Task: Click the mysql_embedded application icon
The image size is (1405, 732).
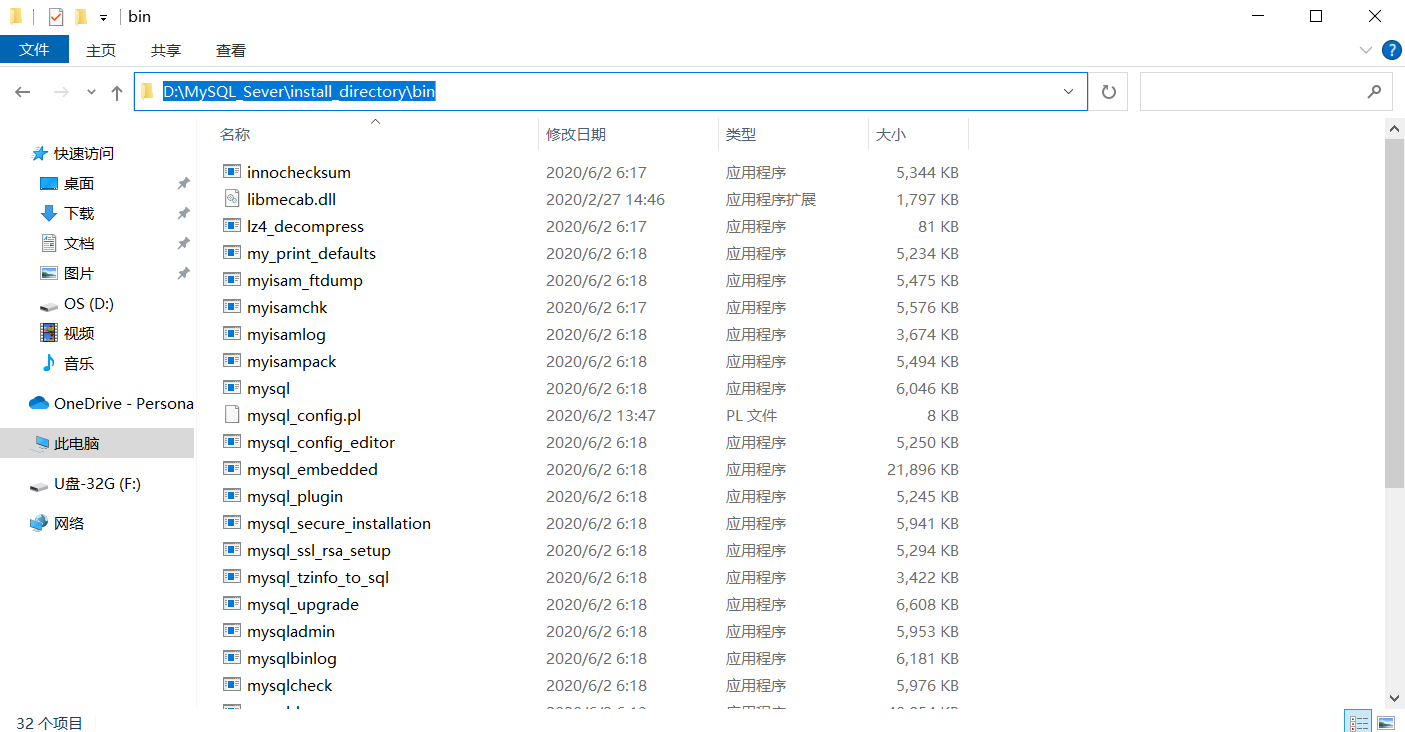Action: tap(231, 469)
